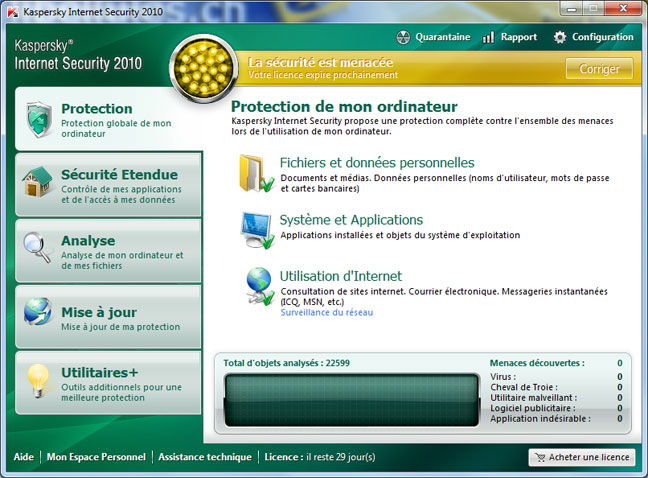Click the La sécurité est menacée message
The height and width of the screenshot is (478, 648).
point(321,62)
